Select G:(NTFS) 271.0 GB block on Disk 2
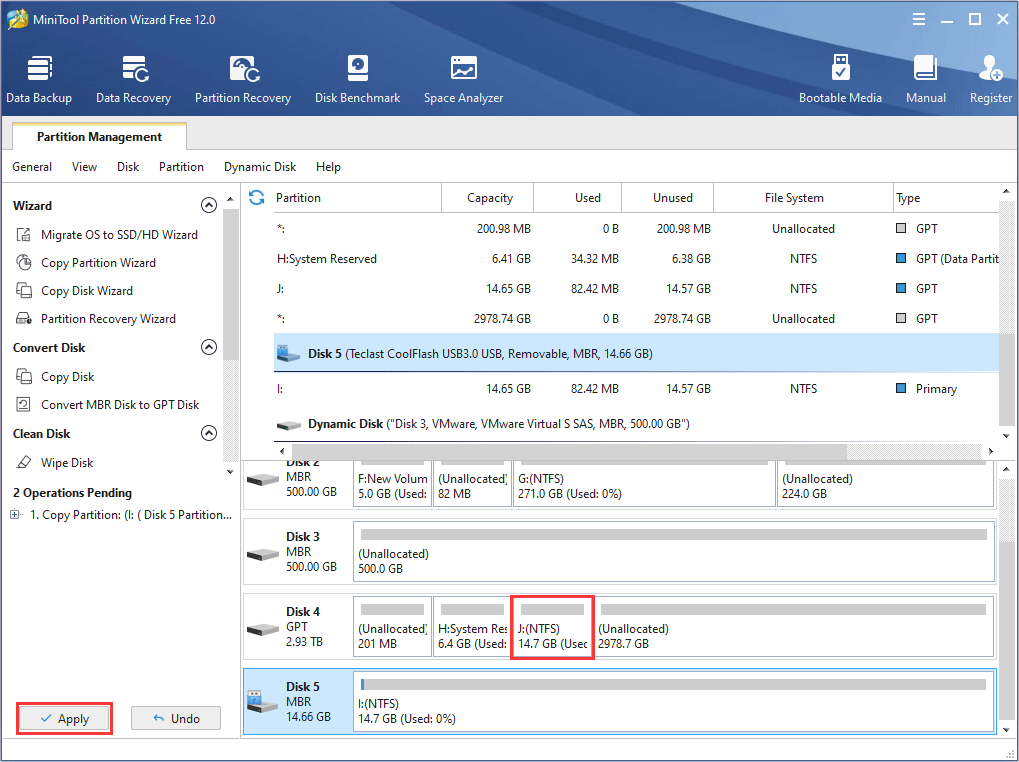The height and width of the screenshot is (762, 1019). [x=644, y=484]
